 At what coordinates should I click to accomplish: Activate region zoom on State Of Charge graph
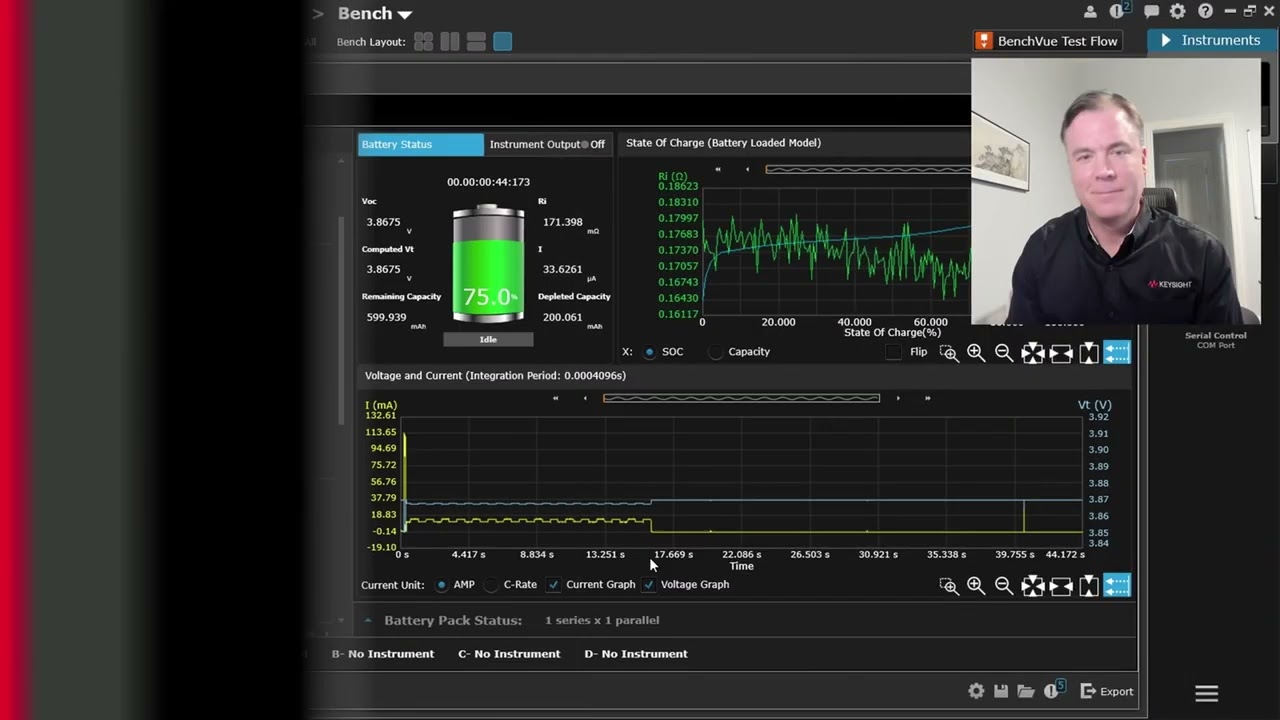coord(949,353)
